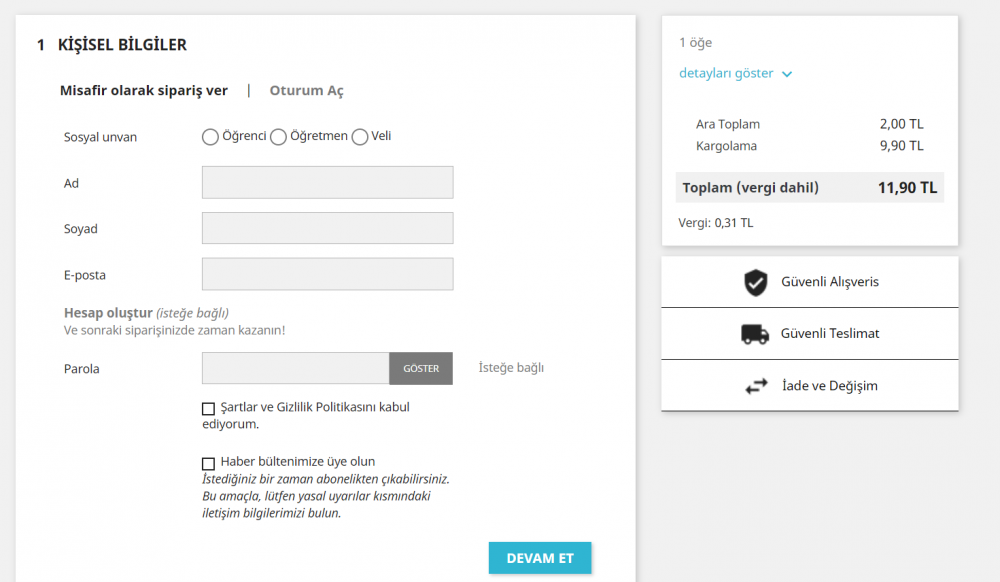Focus the Ad input field
This screenshot has height=582, width=1000.
pos(328,182)
